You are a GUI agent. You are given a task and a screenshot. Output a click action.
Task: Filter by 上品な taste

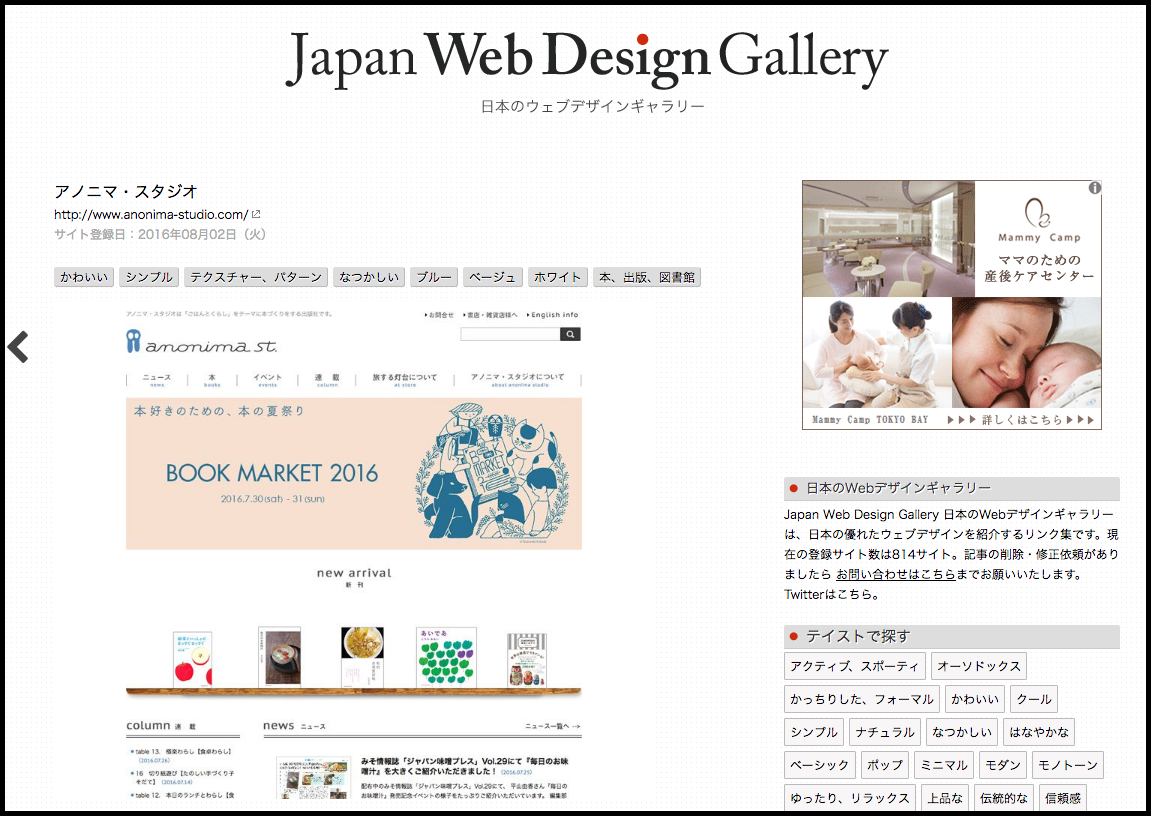click(x=945, y=798)
